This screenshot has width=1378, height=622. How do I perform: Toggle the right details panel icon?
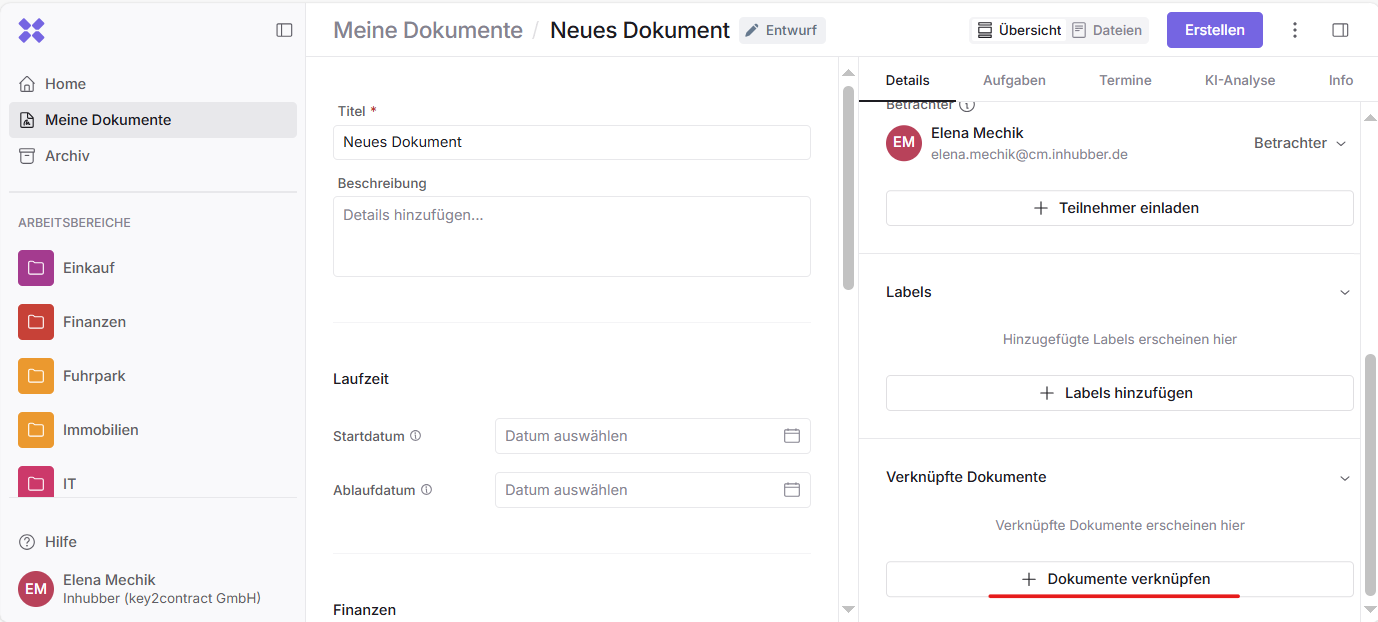tap(1340, 30)
